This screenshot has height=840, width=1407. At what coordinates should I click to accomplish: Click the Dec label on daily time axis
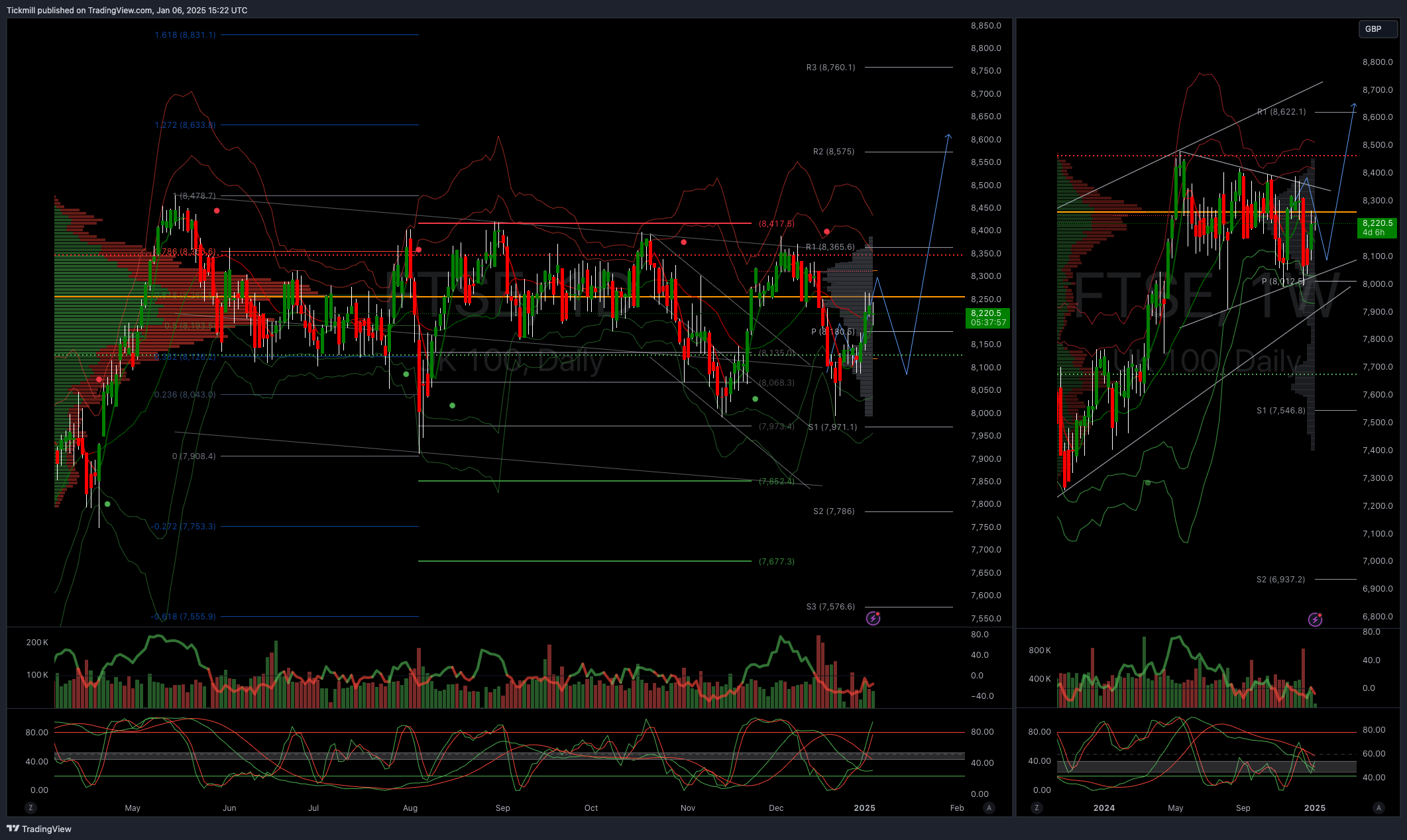tap(776, 808)
